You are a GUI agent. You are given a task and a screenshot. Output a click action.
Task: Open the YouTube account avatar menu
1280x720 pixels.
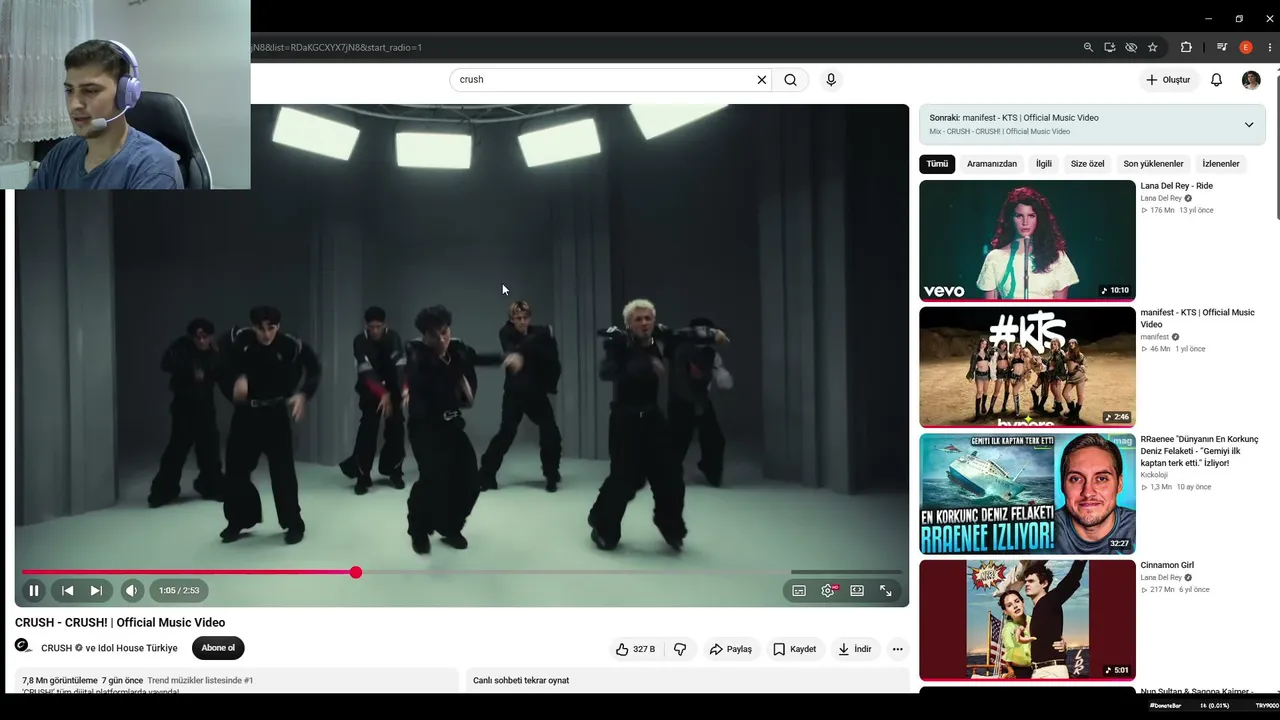pos(1251,80)
